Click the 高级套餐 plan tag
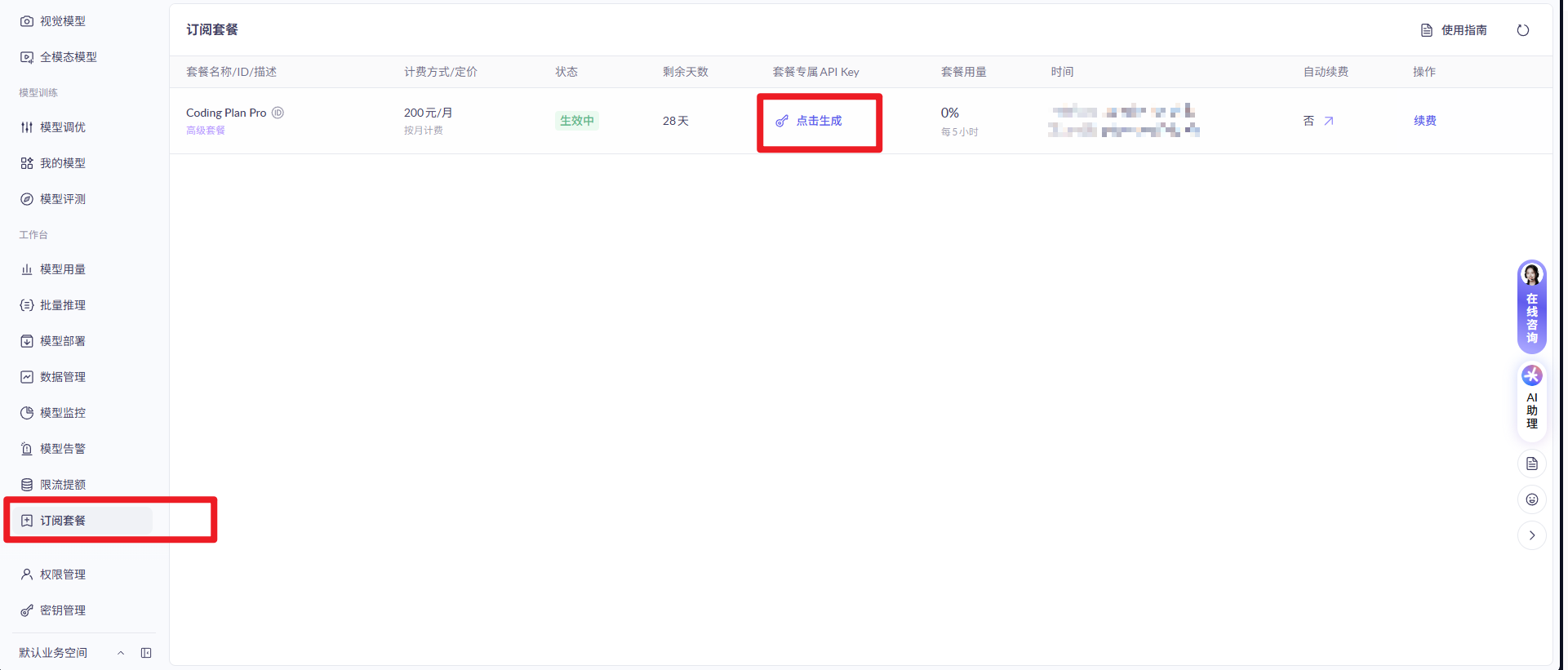Viewport: 1568px width, 670px height. pyautogui.click(x=206, y=131)
